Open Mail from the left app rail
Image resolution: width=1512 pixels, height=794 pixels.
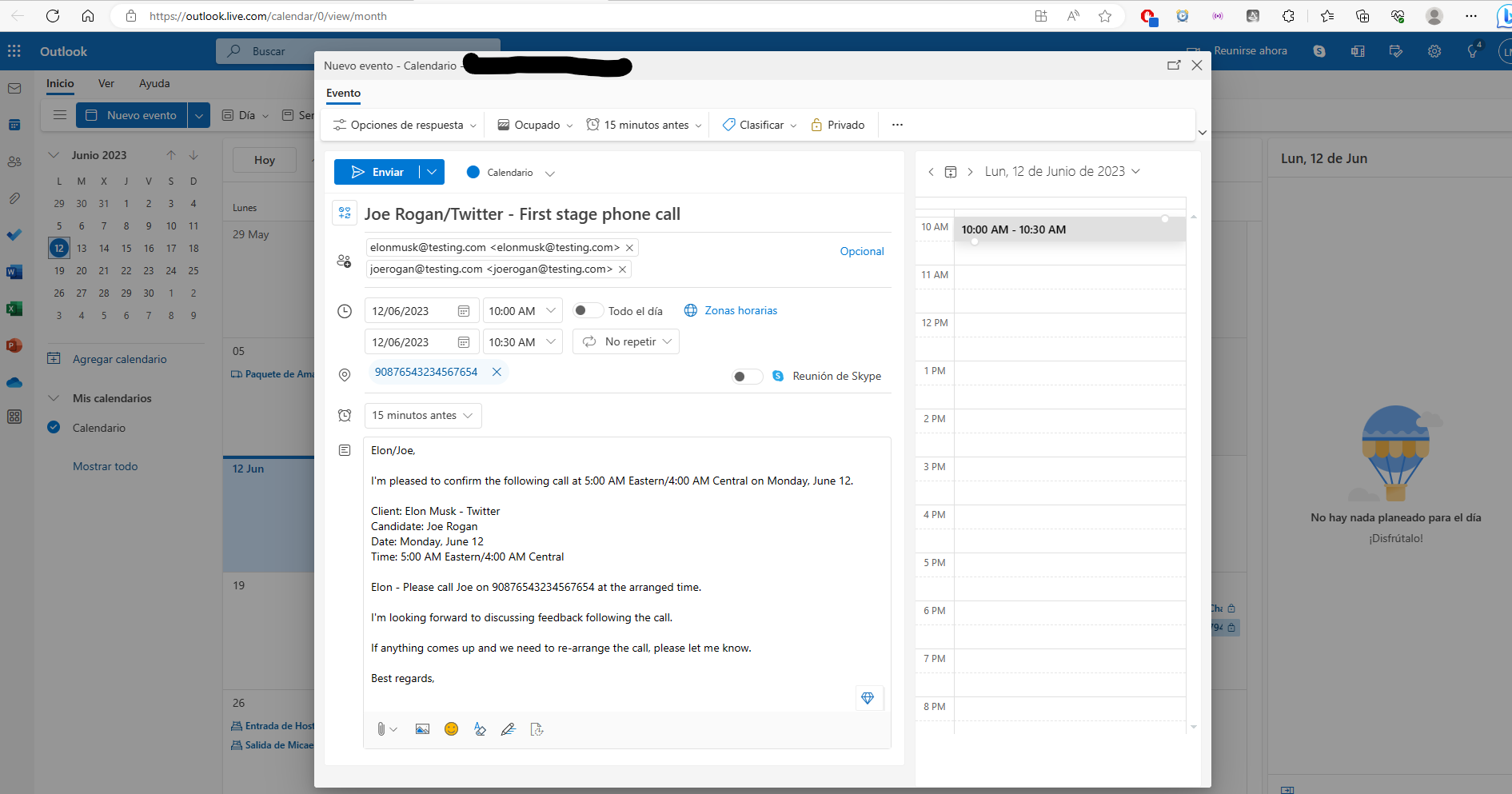coord(14,88)
